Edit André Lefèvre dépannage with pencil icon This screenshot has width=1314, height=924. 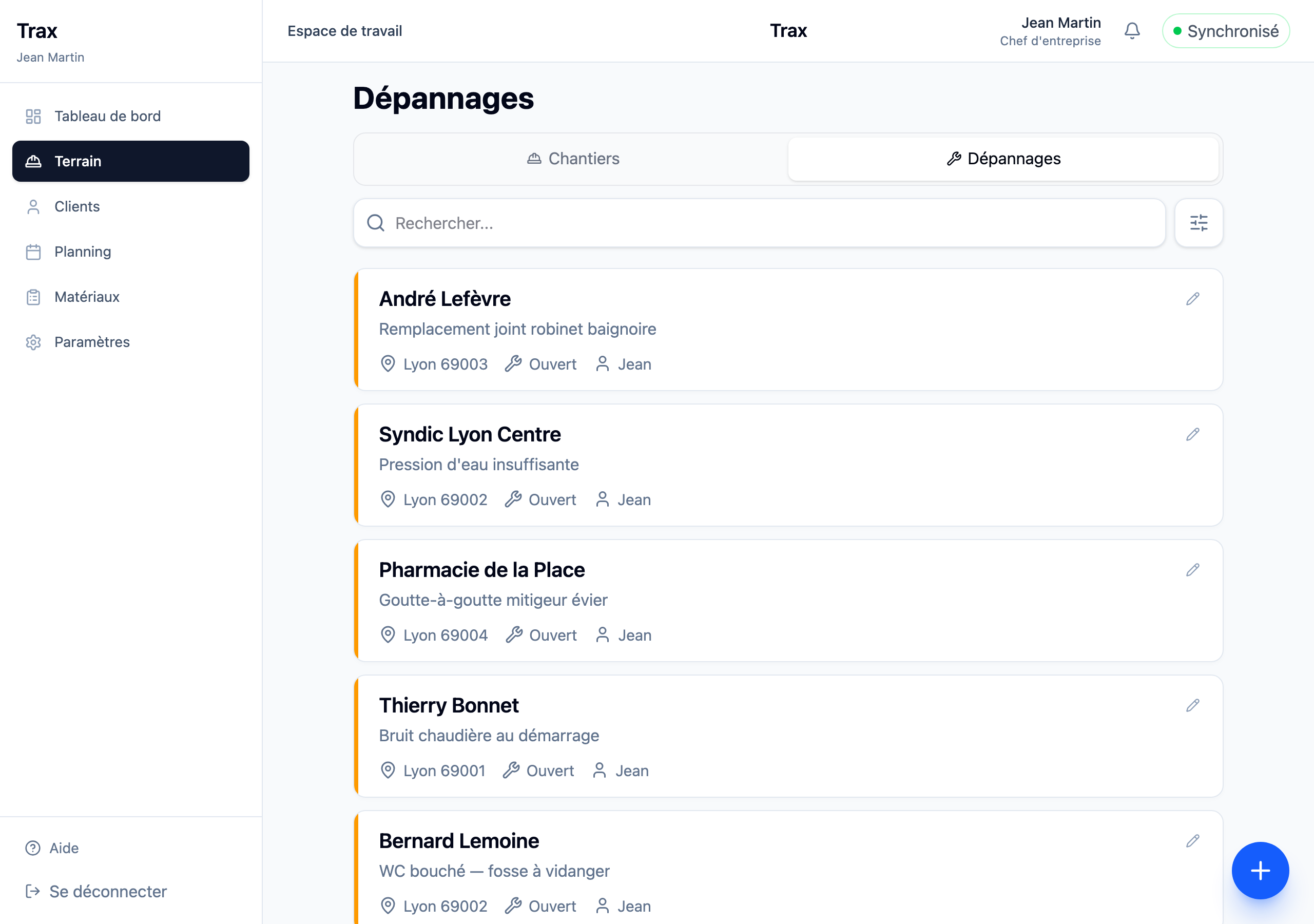pos(1192,299)
